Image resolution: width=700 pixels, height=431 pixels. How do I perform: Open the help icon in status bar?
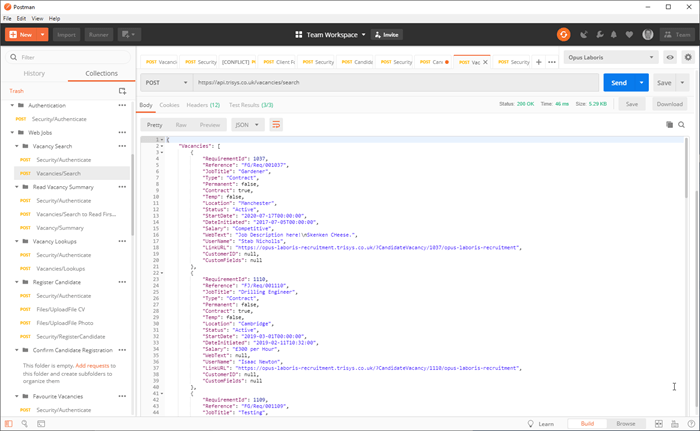(x=691, y=423)
